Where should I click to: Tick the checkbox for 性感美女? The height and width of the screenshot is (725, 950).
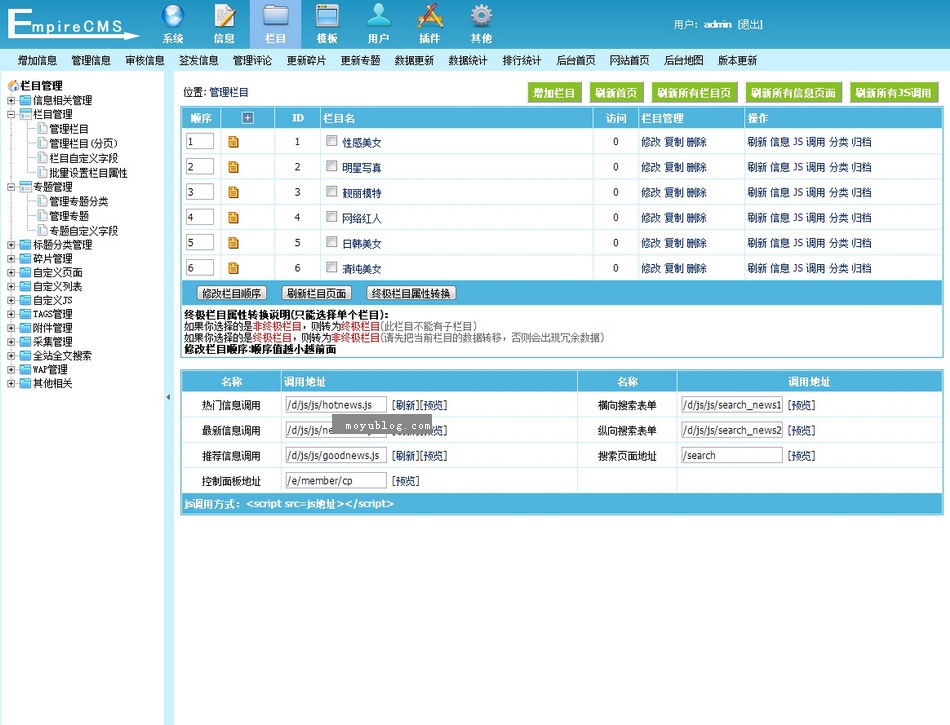coord(331,141)
